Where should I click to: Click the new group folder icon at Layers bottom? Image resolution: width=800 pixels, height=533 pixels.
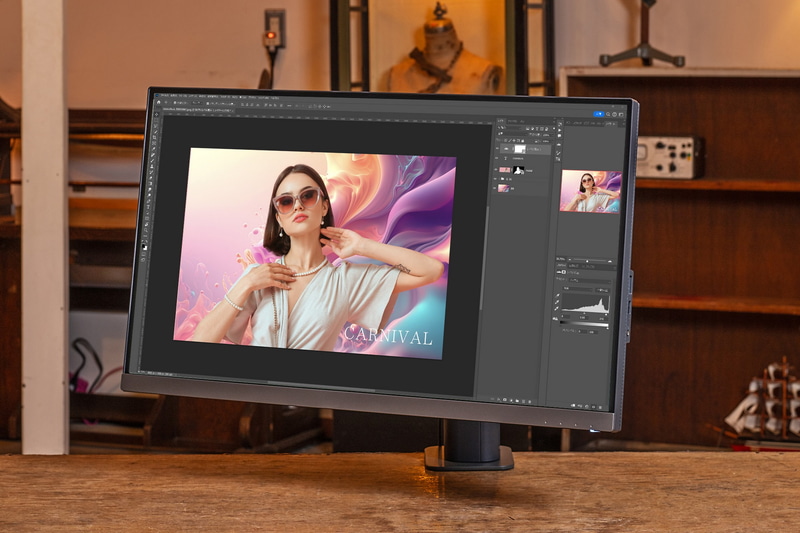click(x=517, y=401)
